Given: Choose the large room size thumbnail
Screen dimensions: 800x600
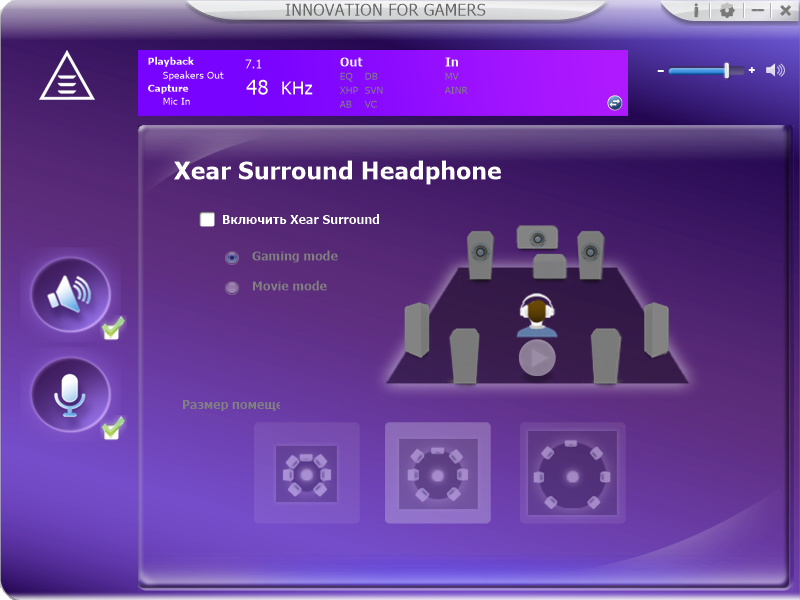Looking at the screenshot, I should pyautogui.click(x=572, y=473).
